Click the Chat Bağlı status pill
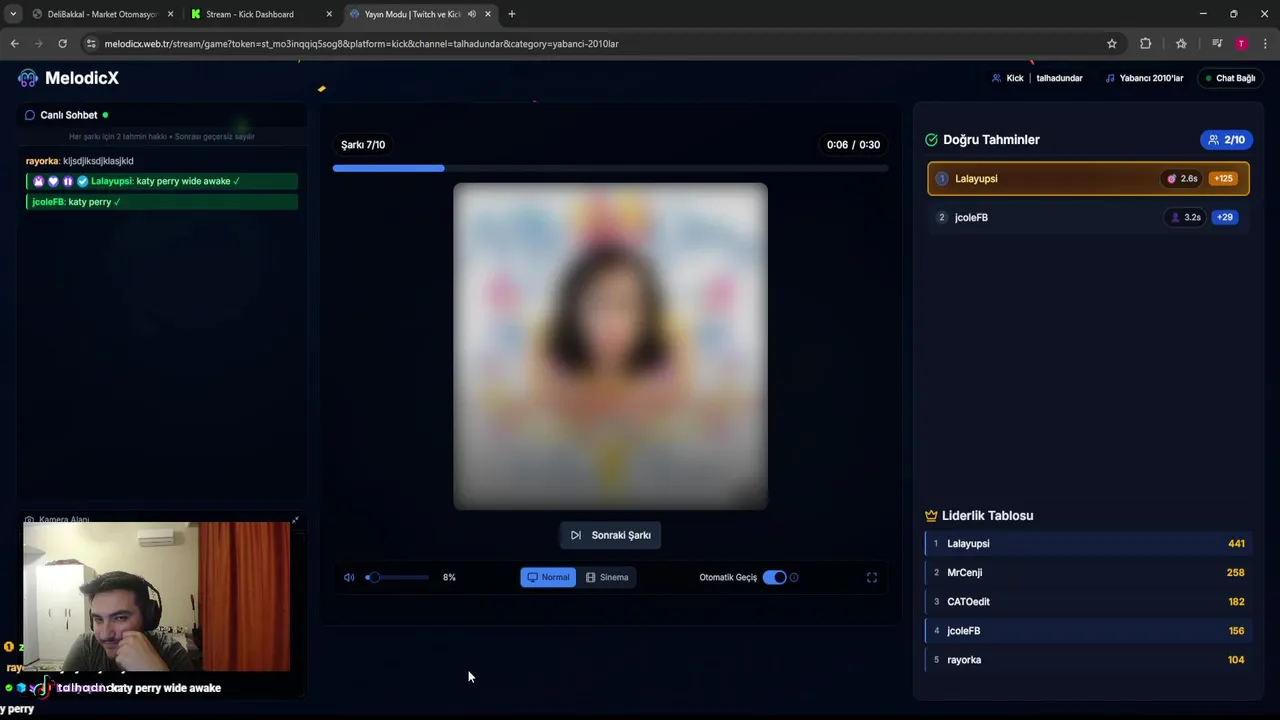Viewport: 1280px width, 720px height. point(1230,78)
